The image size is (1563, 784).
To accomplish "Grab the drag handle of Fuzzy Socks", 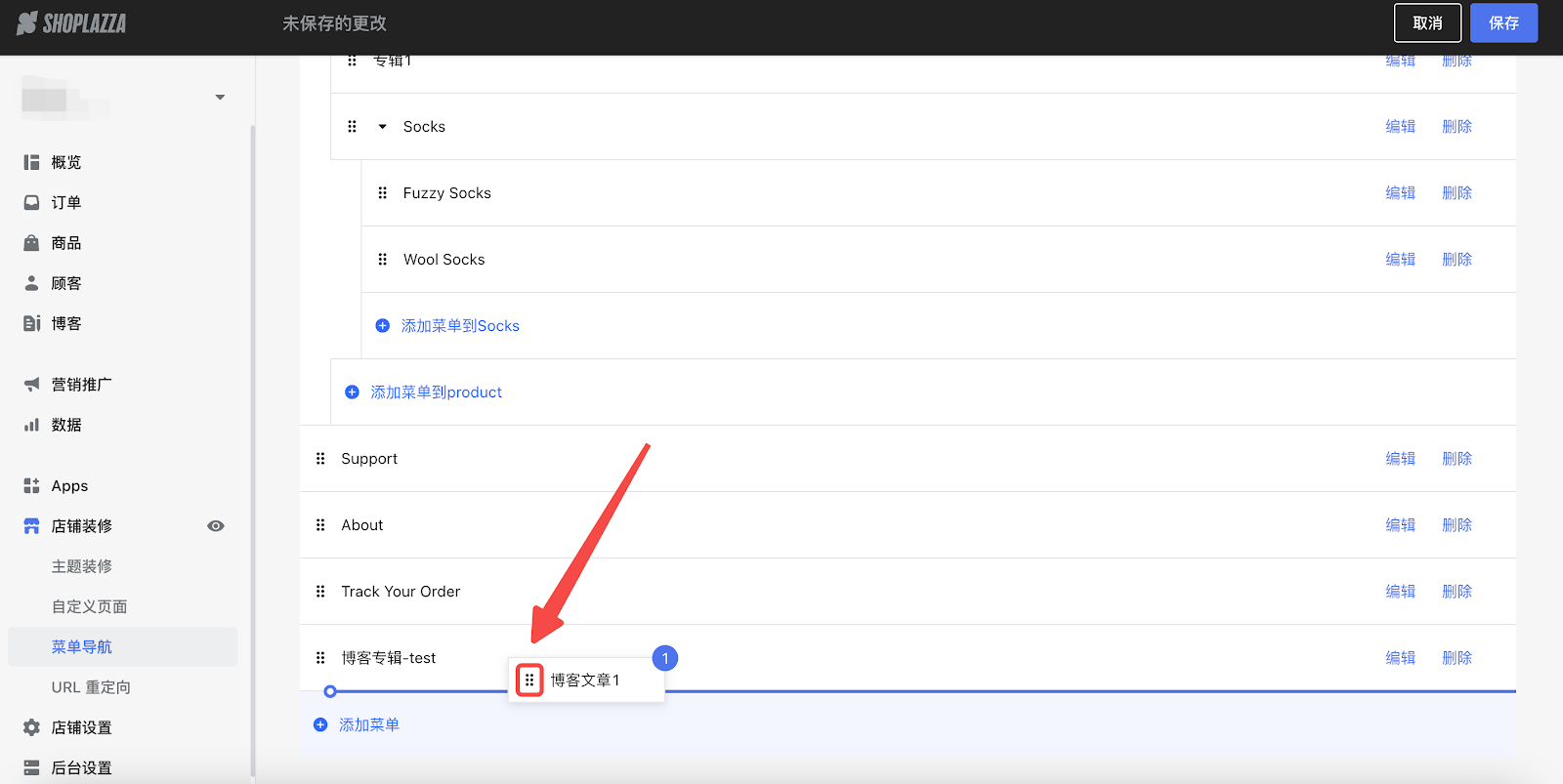I will coord(383,192).
